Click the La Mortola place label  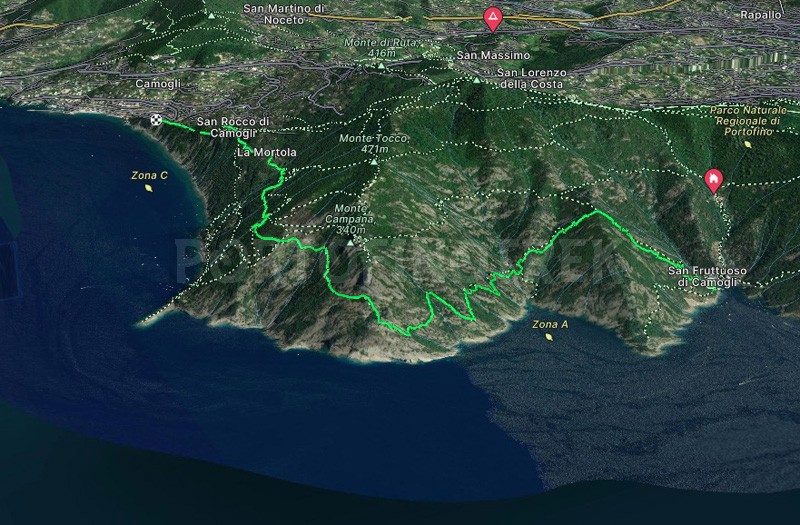coord(266,152)
